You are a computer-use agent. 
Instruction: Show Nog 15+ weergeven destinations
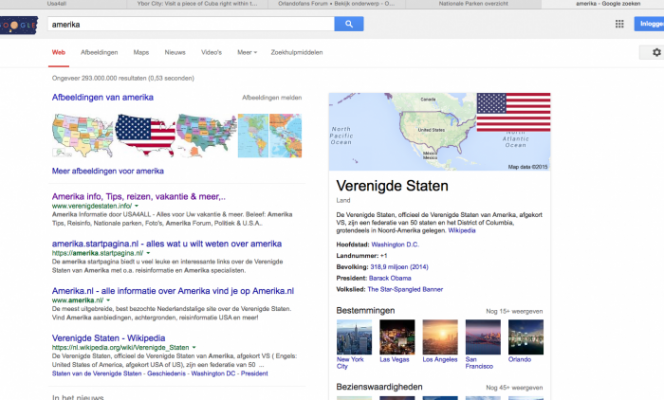tap(514, 312)
